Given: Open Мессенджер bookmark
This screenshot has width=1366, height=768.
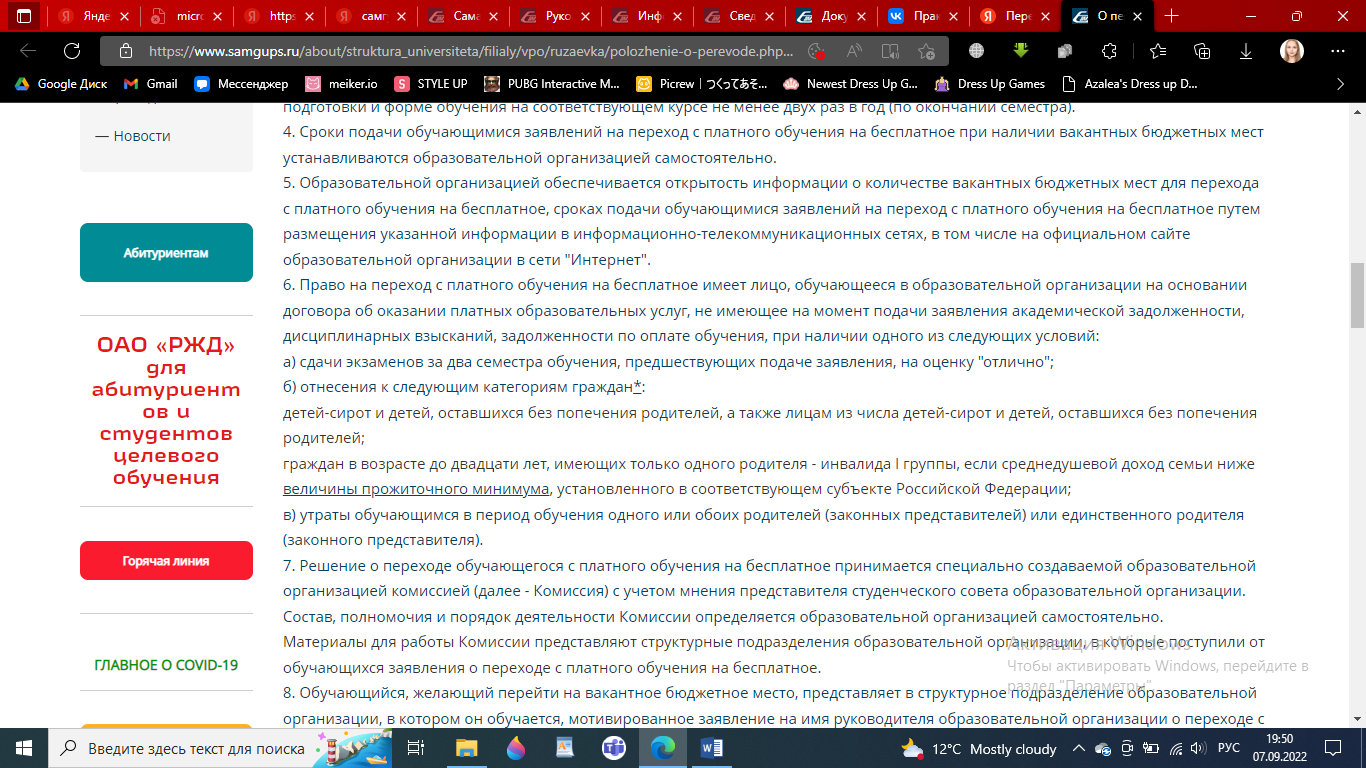Looking at the screenshot, I should click(x=241, y=84).
